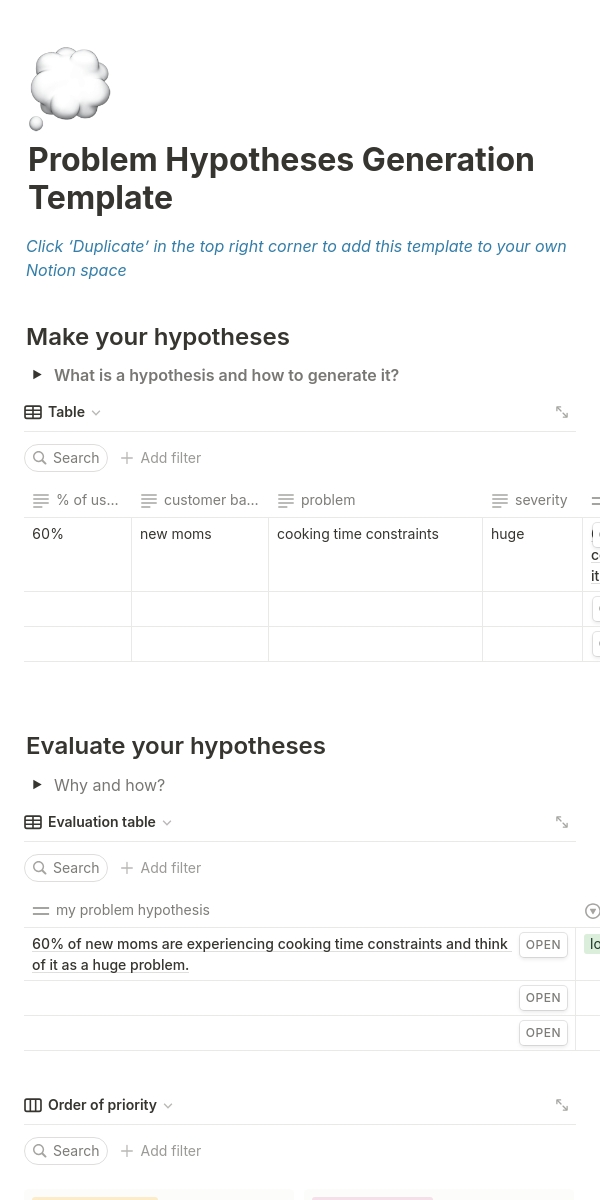Screen dimensions: 600x1200
Task: Click the Evaluation table view icon
Action: [33, 822]
